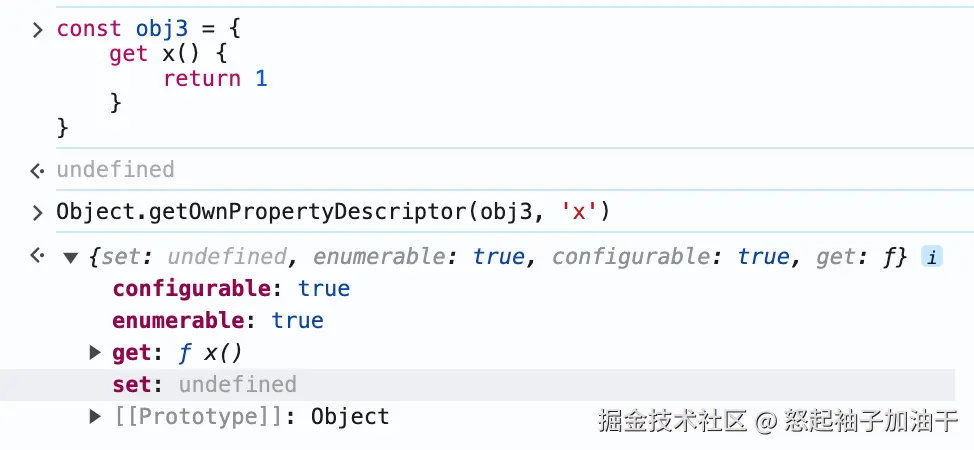
Task: Select the highlighted set: undefined row
Action: [477, 385]
